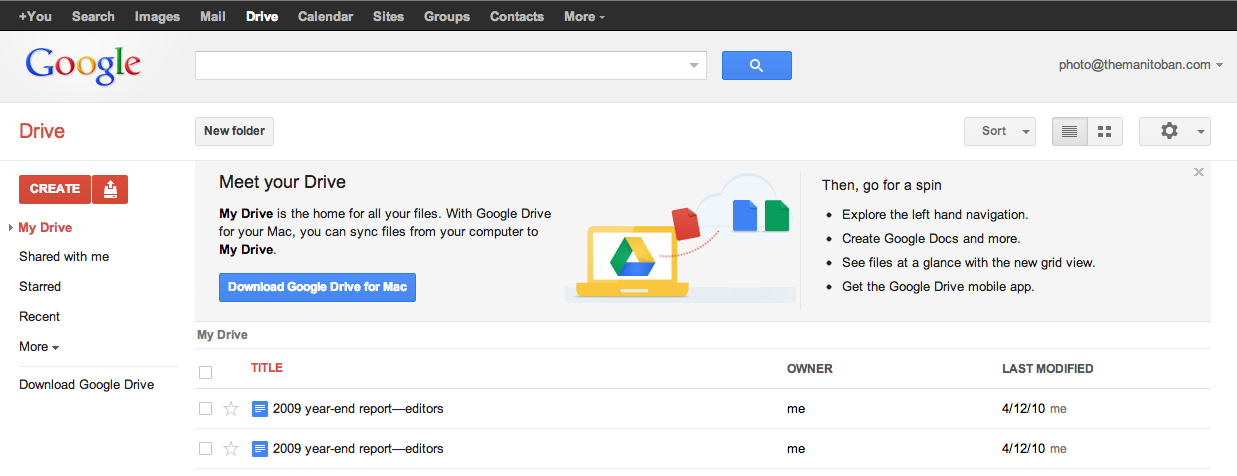Open the settings gear menu
The width and height of the screenshot is (1237, 476).
(1174, 132)
